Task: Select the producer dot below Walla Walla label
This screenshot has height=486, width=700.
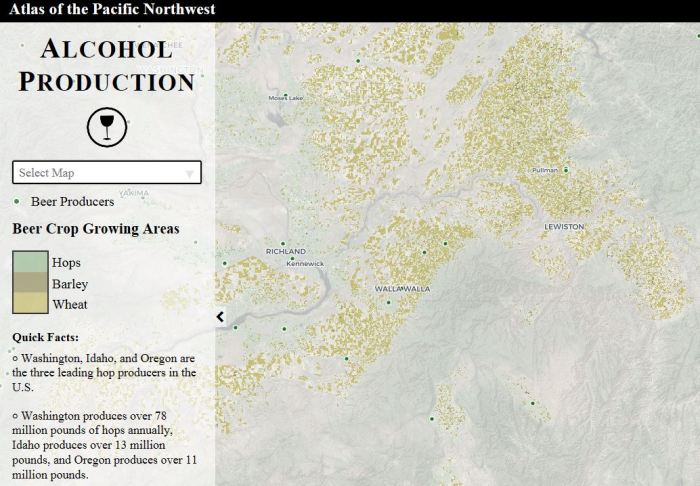Action: point(389,301)
